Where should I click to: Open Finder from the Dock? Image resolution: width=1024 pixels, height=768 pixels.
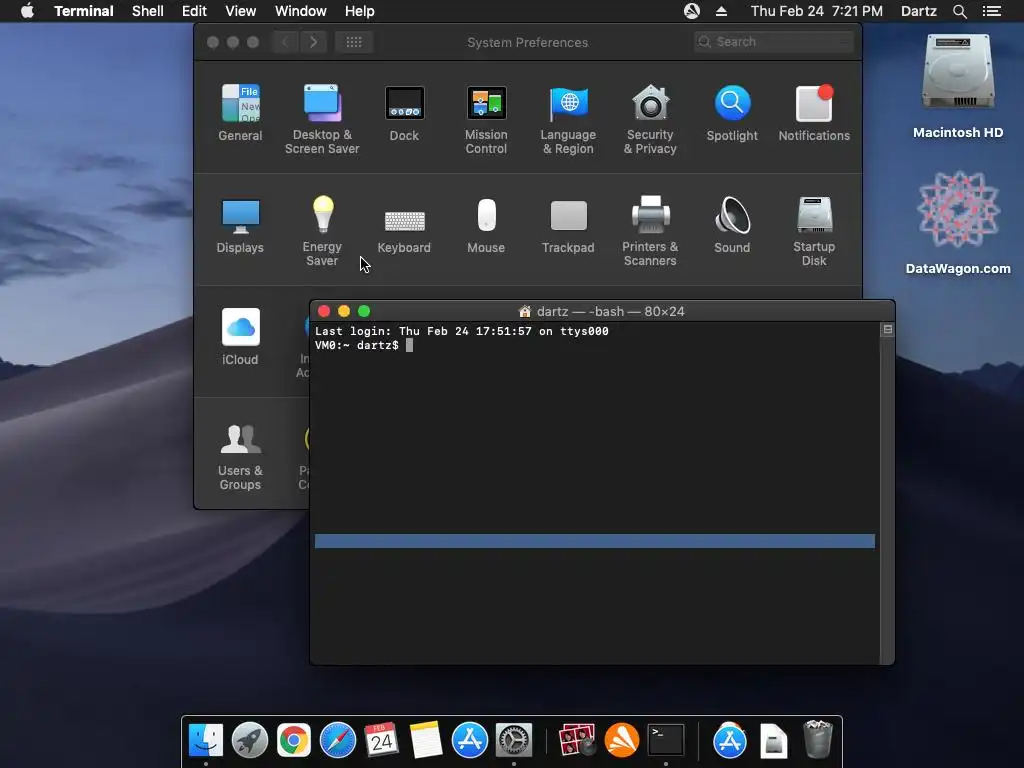pyautogui.click(x=206, y=741)
